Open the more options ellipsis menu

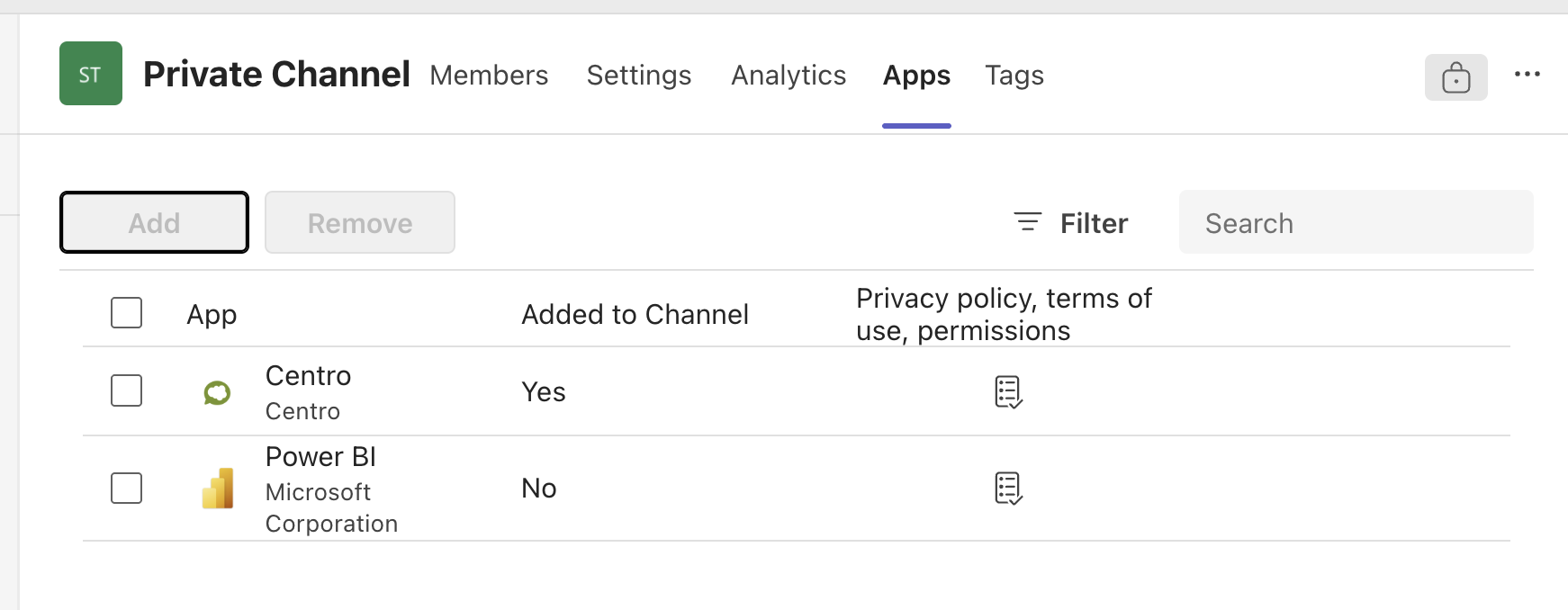pyautogui.click(x=1527, y=75)
